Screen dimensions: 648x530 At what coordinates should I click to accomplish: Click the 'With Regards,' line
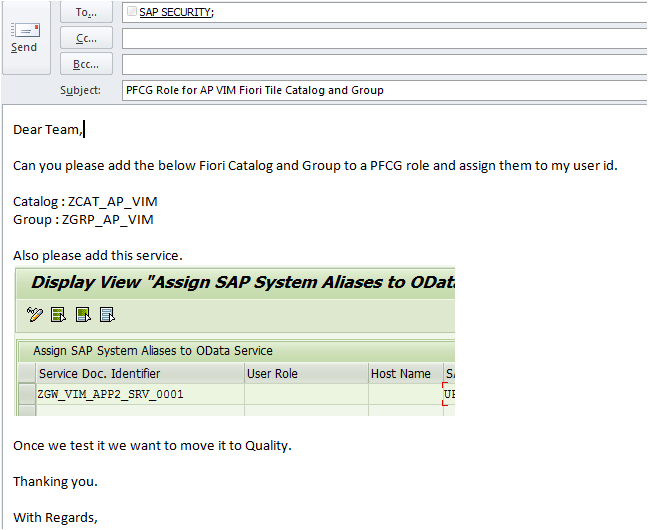pos(55,518)
